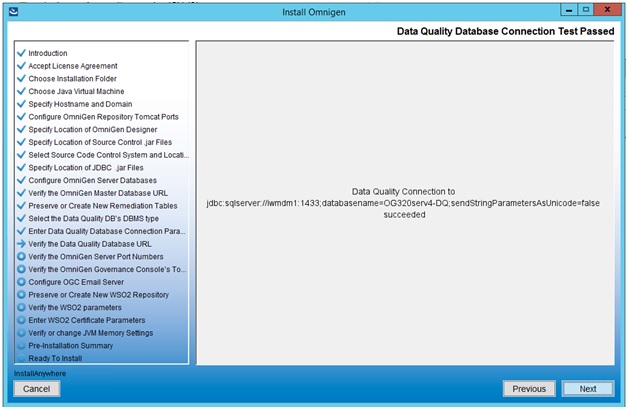Click the Next button
The height and width of the screenshot is (409, 628).
click(588, 389)
